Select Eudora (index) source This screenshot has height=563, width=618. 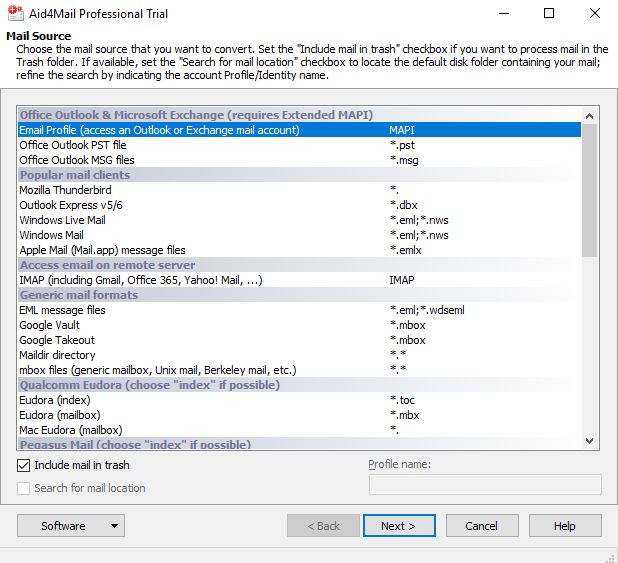tap(299, 400)
